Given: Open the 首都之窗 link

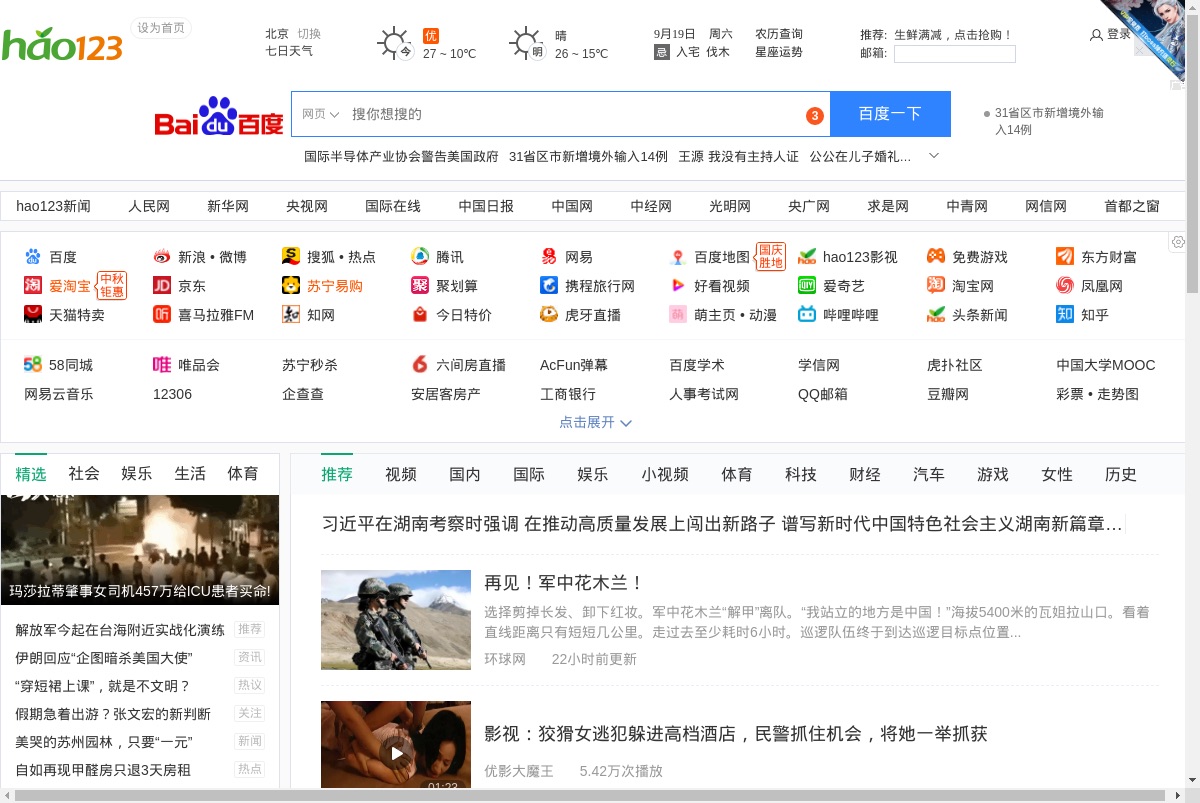Looking at the screenshot, I should pos(1132,206).
